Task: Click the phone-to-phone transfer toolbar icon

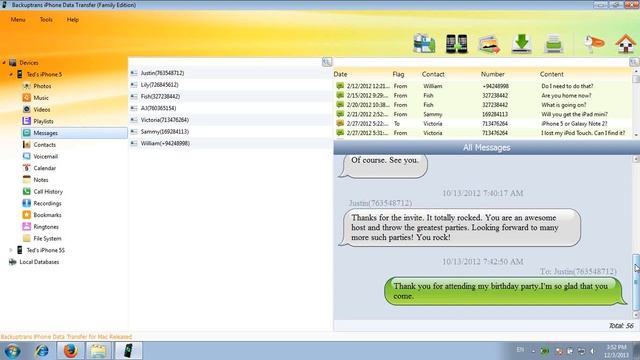Action: pyautogui.click(x=456, y=44)
